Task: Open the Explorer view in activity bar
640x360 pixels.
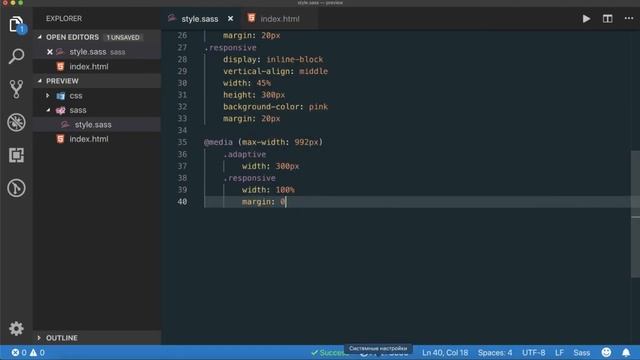Action: coord(16,24)
